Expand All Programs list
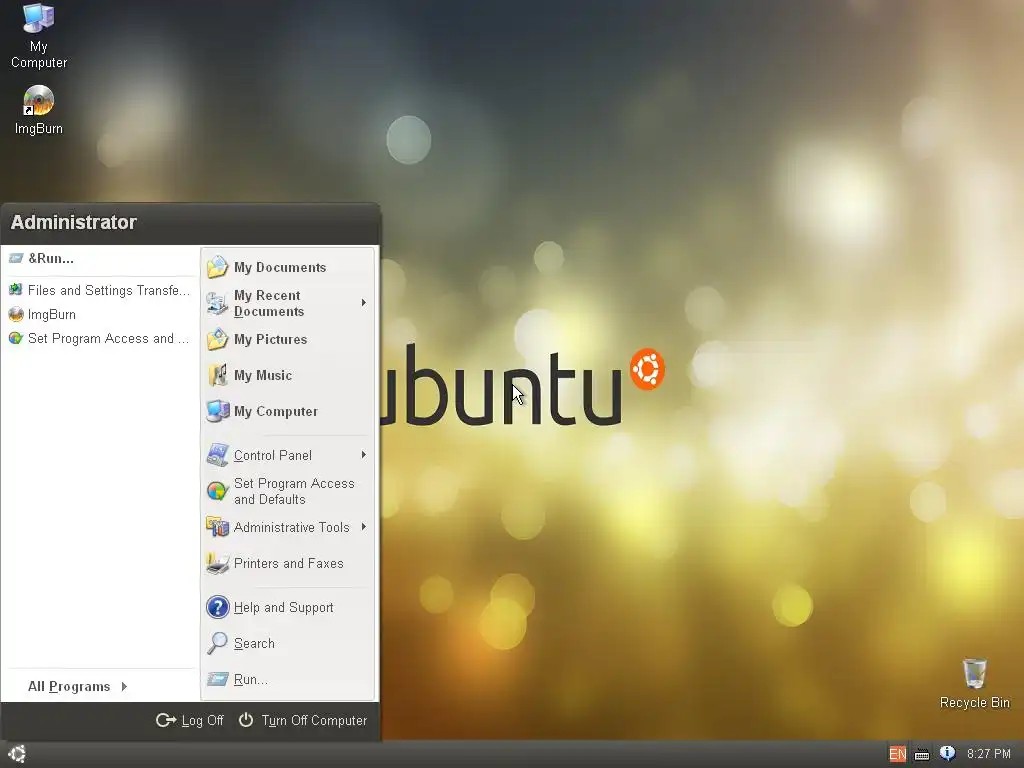 click(x=78, y=686)
